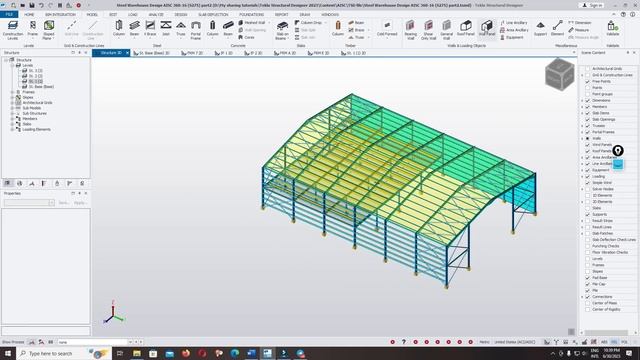Select the Cold Formed member tool

(x=387, y=29)
